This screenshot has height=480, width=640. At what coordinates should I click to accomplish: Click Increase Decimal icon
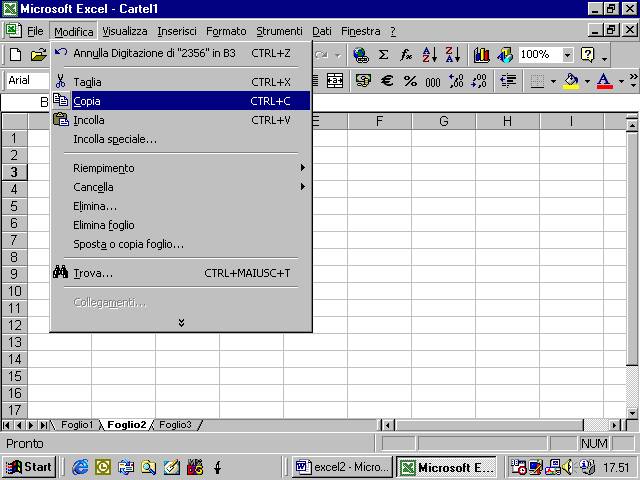456,81
